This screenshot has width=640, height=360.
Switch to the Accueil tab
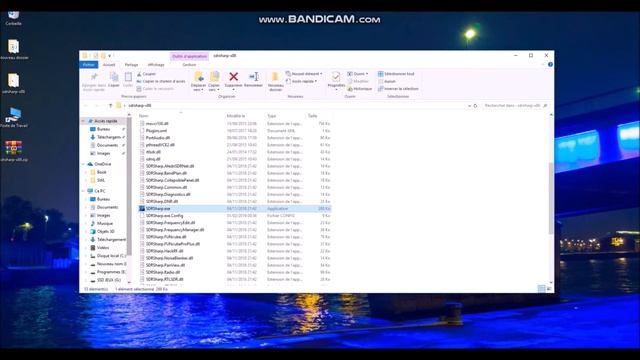[x=109, y=64]
